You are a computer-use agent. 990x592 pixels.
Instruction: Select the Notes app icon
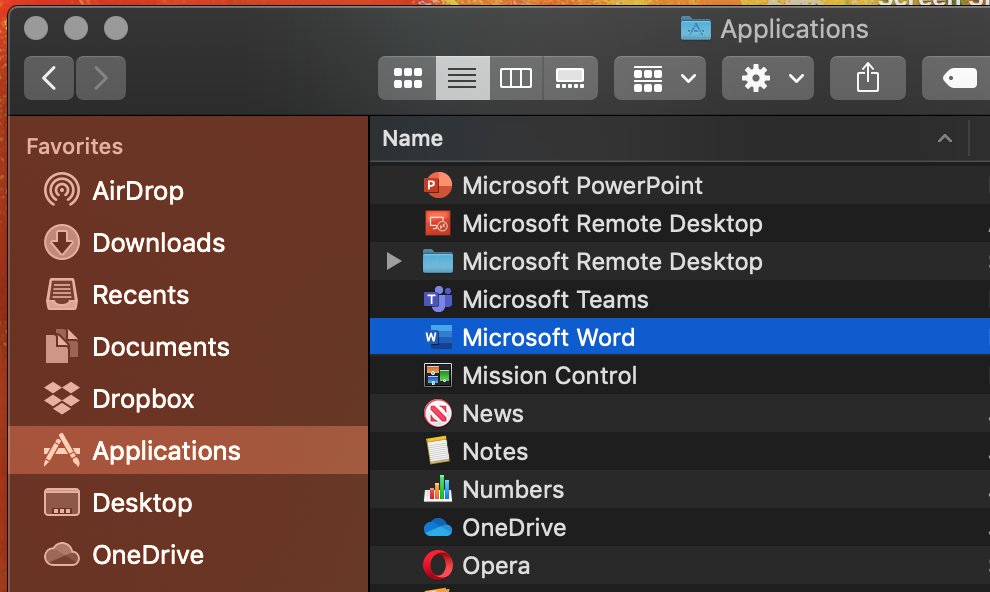438,451
